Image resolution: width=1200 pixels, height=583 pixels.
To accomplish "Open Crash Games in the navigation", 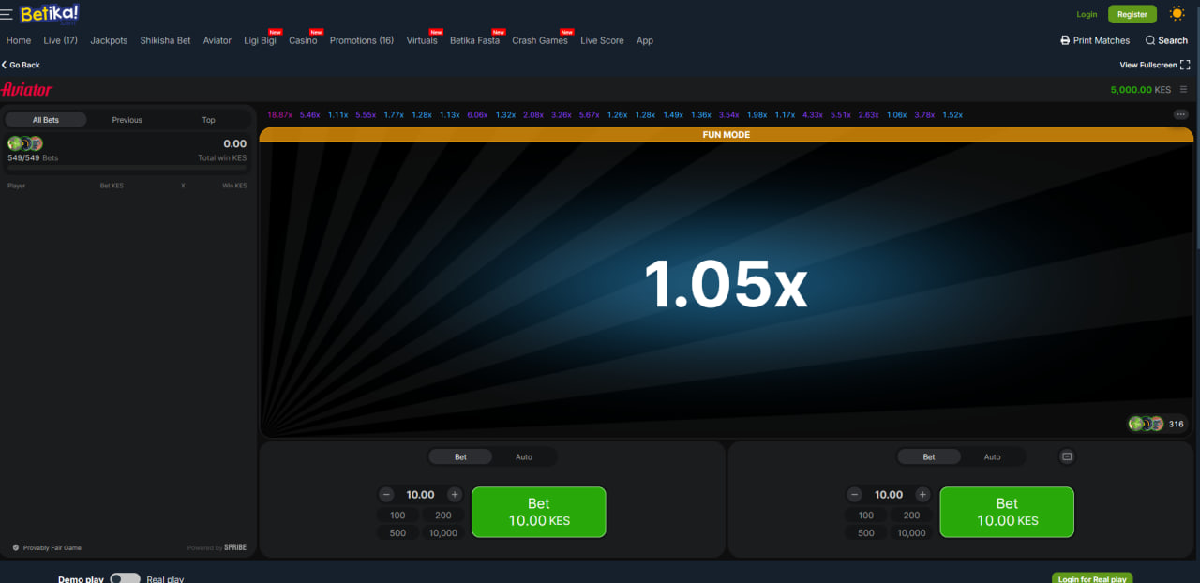I will (540, 41).
